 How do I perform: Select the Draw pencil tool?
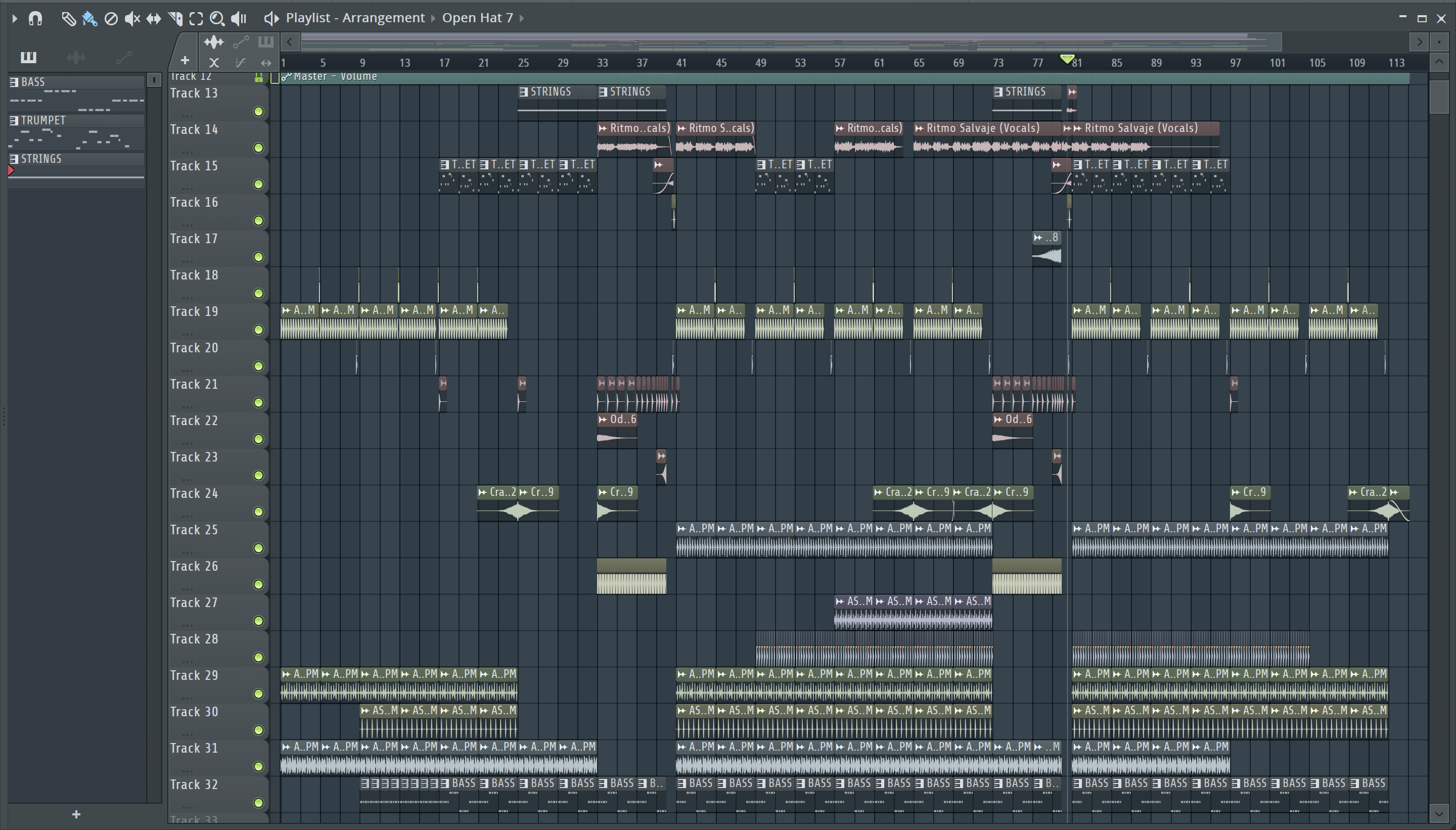pos(68,19)
